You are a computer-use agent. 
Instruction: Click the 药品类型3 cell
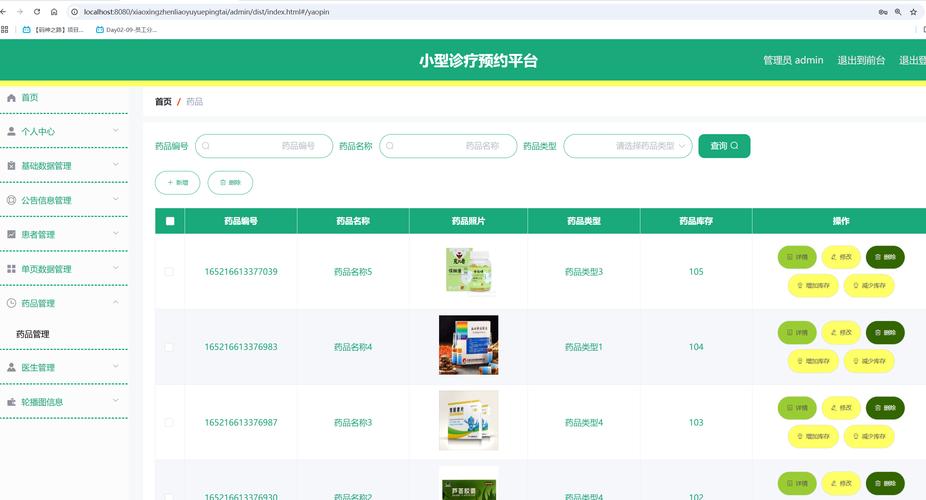(x=583, y=272)
